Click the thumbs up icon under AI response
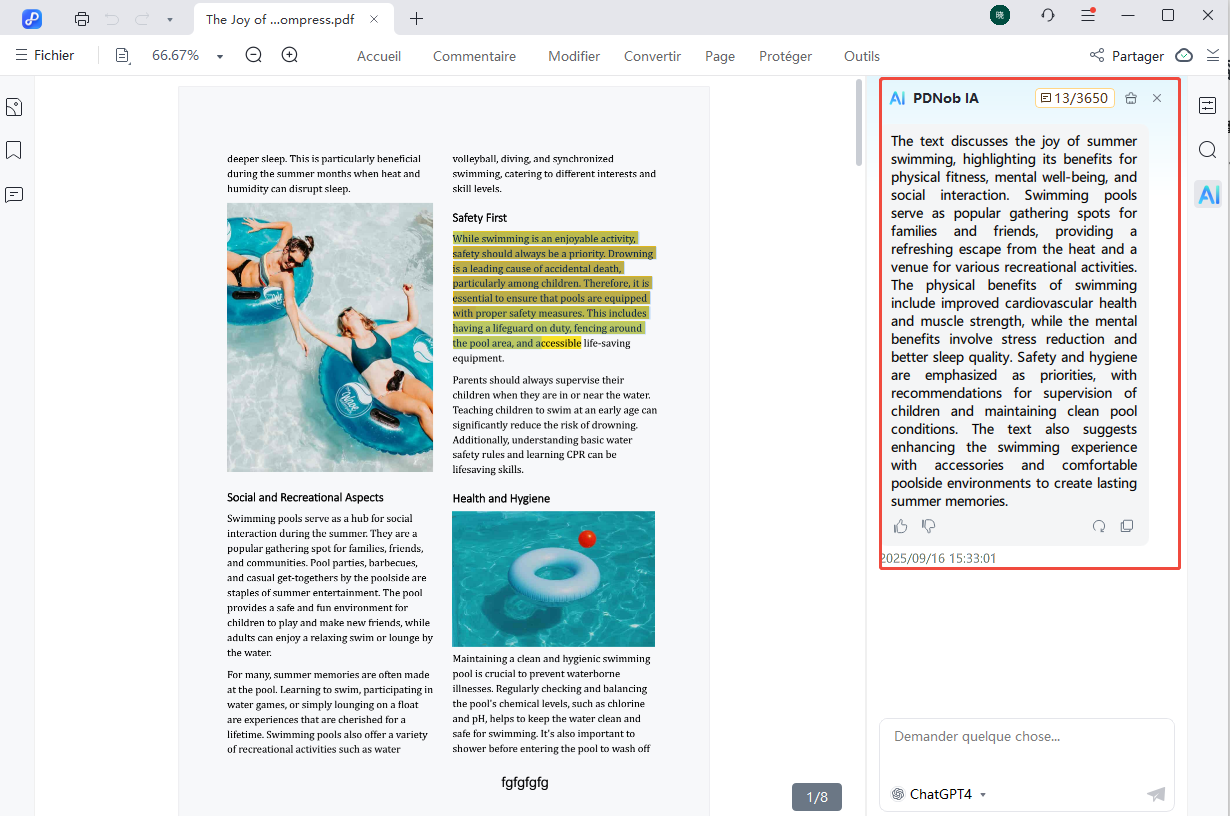Screen dimensions: 1230x816 point(901,526)
